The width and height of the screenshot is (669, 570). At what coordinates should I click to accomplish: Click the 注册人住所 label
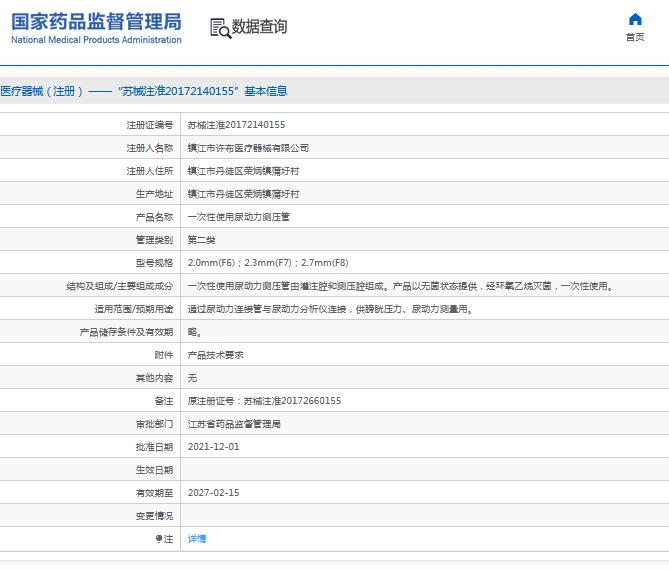(x=150, y=171)
